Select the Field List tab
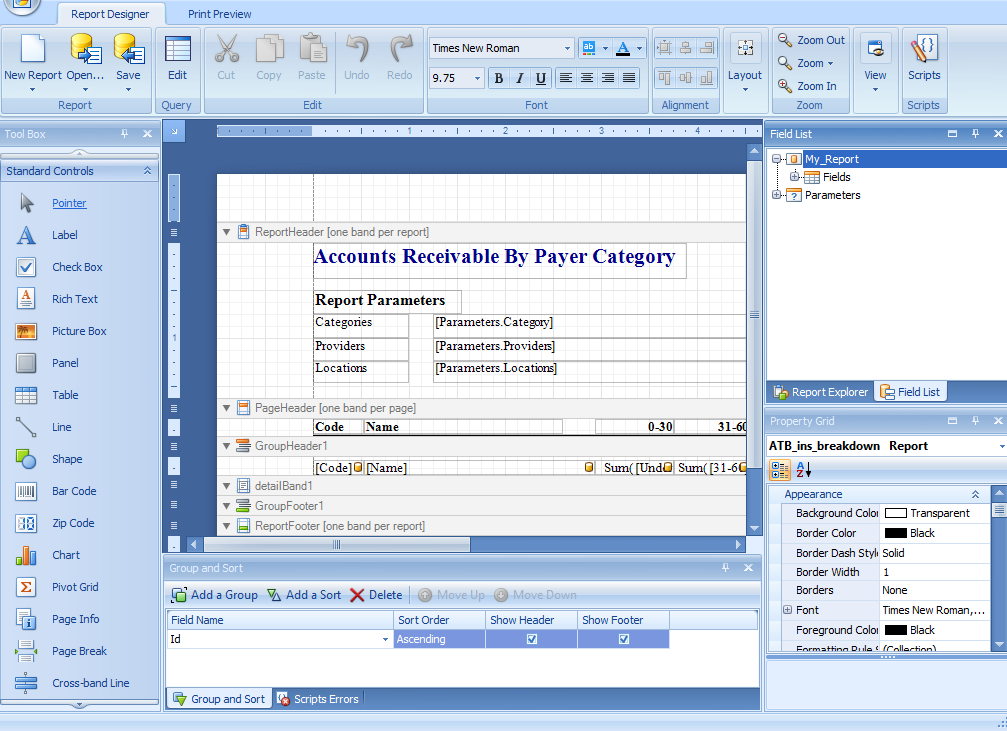The image size is (1007, 731). pos(910,392)
